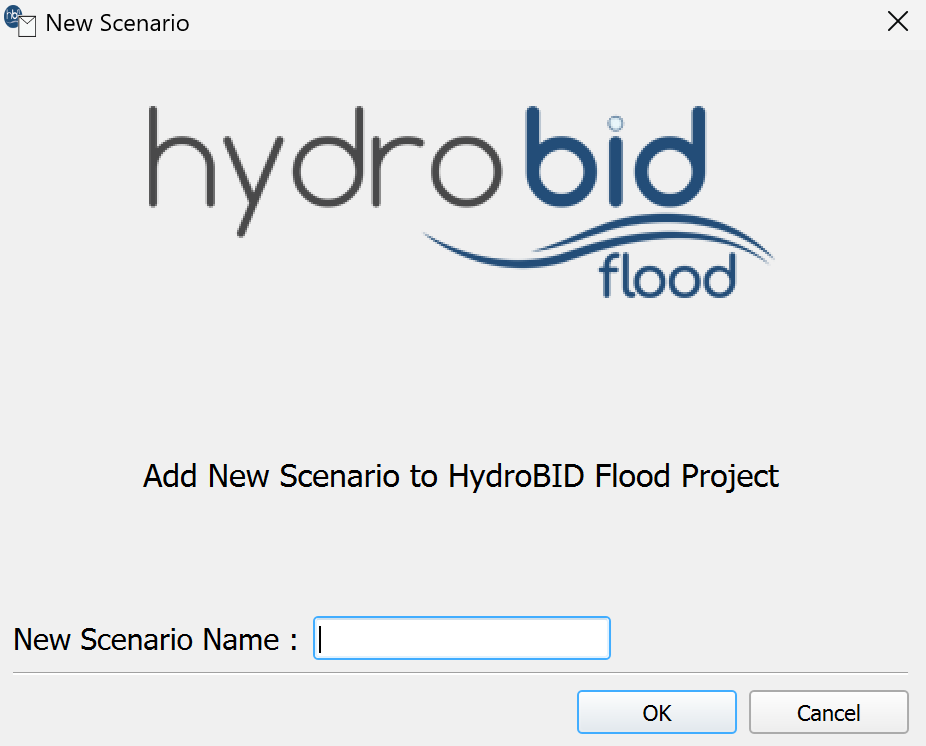
Task: Click the horizontal separator line above the buttons
Action: click(x=461, y=673)
